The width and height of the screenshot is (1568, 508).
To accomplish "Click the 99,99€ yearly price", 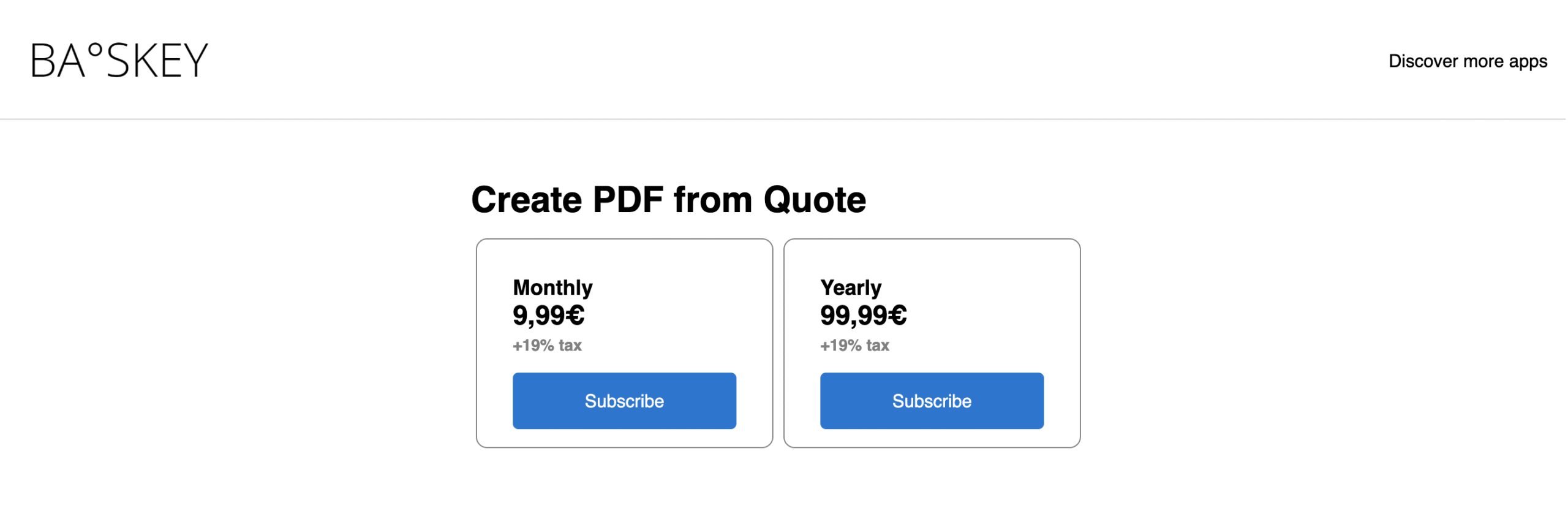I will 863,316.
